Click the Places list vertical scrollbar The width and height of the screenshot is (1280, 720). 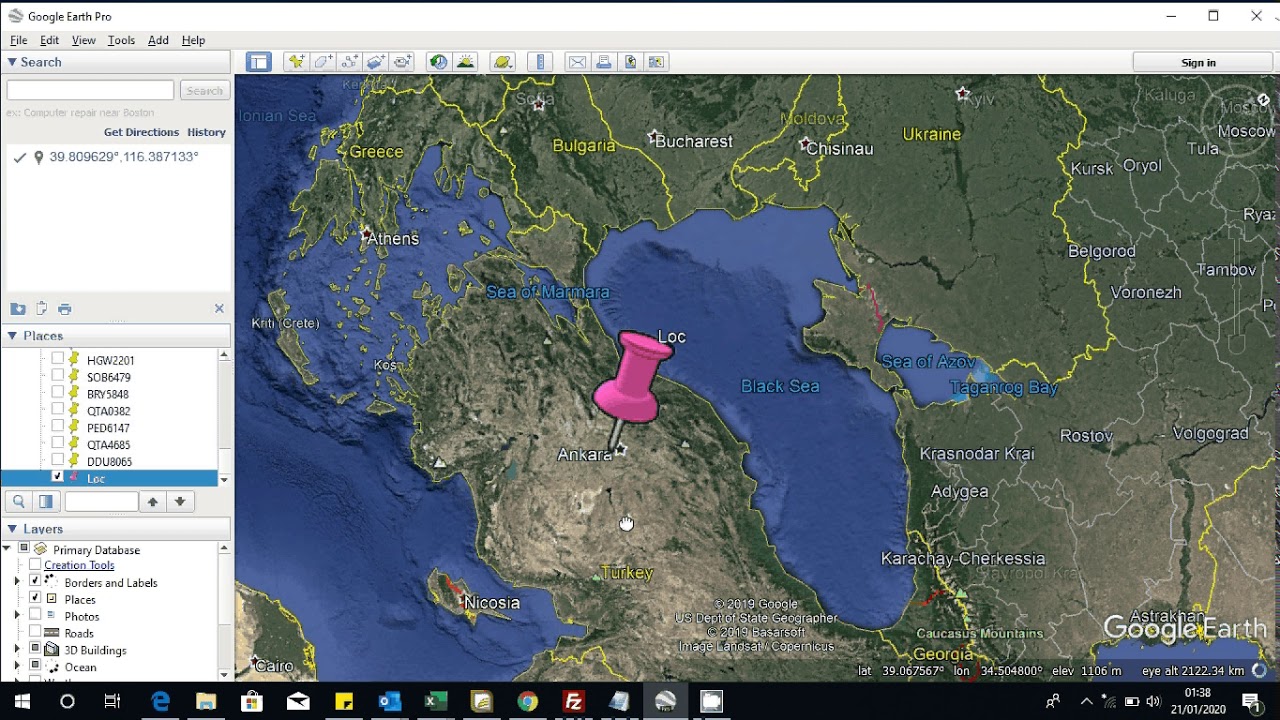tap(224, 418)
